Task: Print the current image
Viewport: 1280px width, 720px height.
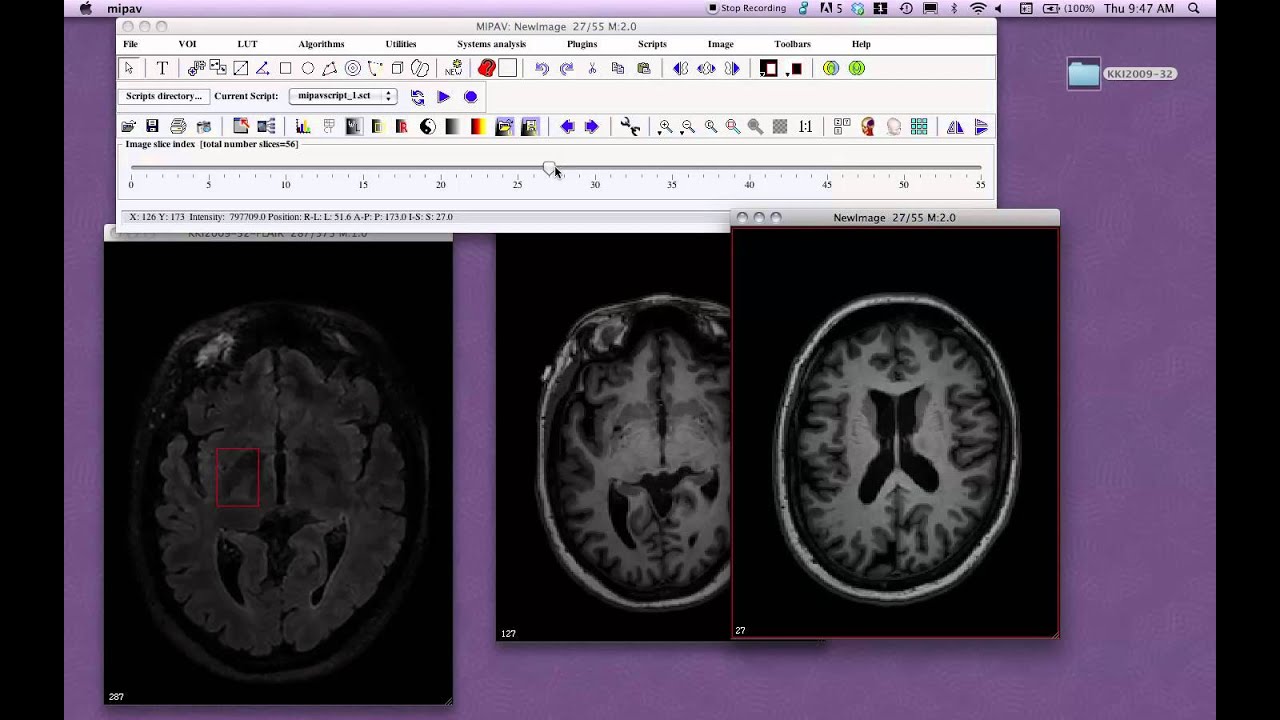Action: pos(178,126)
